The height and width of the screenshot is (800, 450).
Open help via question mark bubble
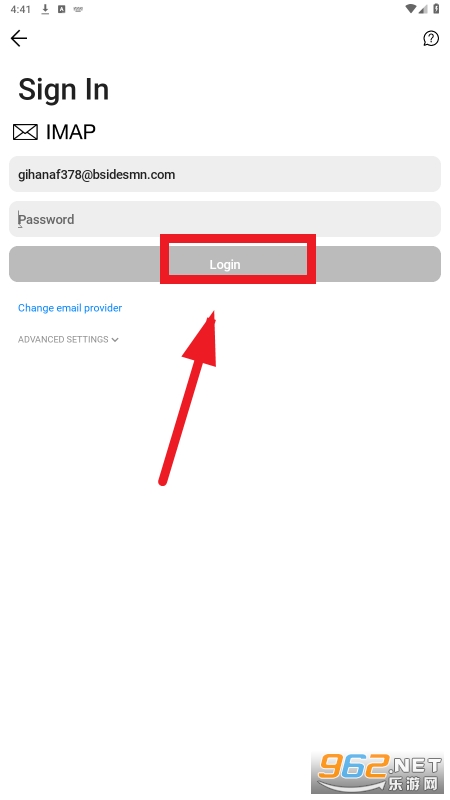tap(431, 38)
